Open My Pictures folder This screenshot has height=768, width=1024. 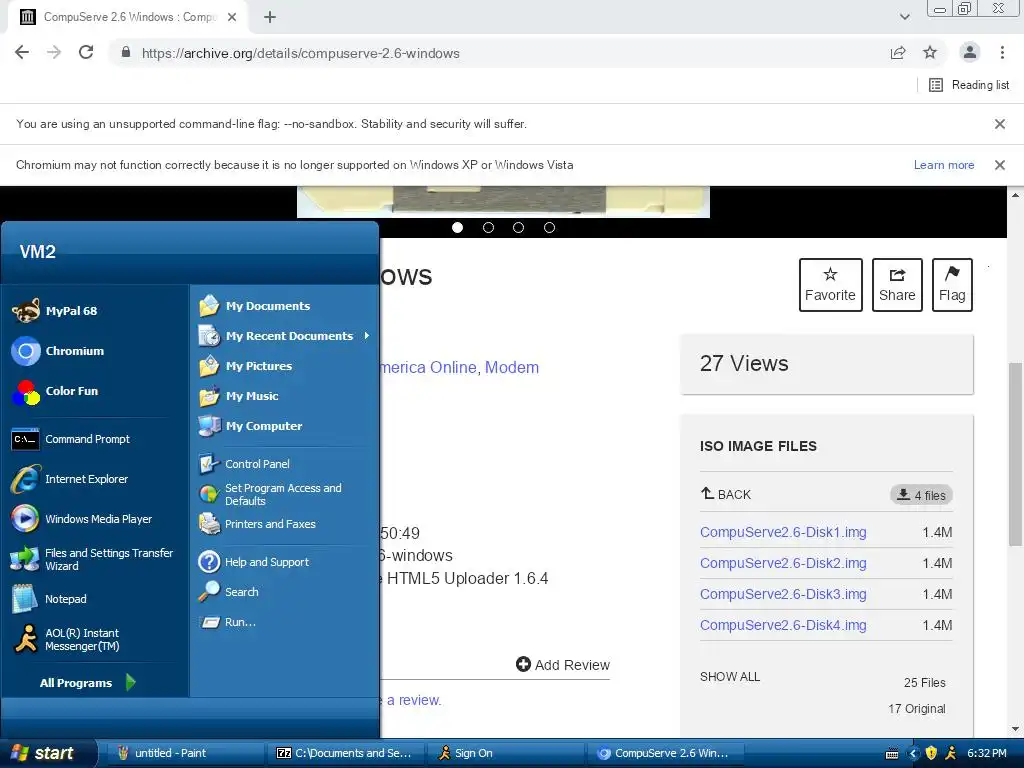pos(246,366)
